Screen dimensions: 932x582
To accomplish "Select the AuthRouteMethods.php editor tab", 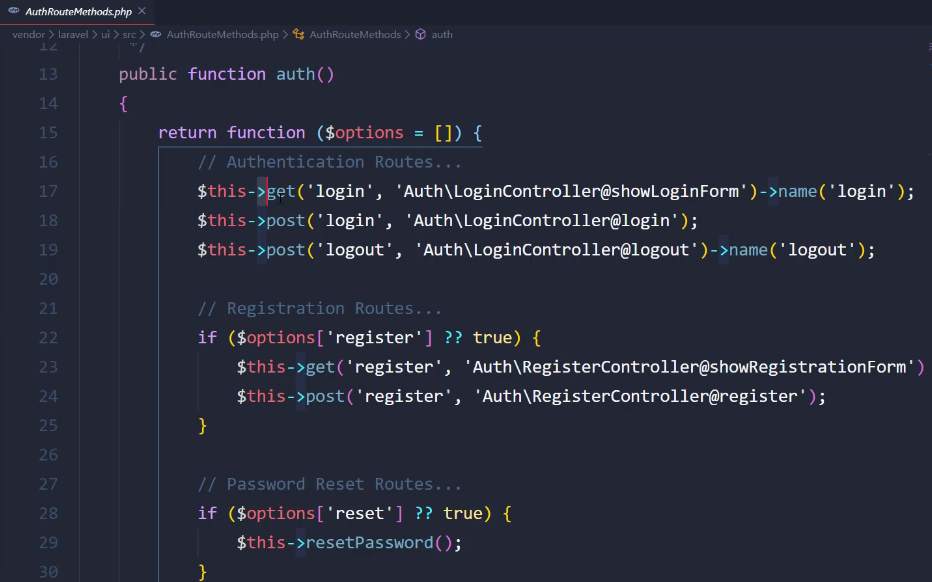I will coord(80,10).
